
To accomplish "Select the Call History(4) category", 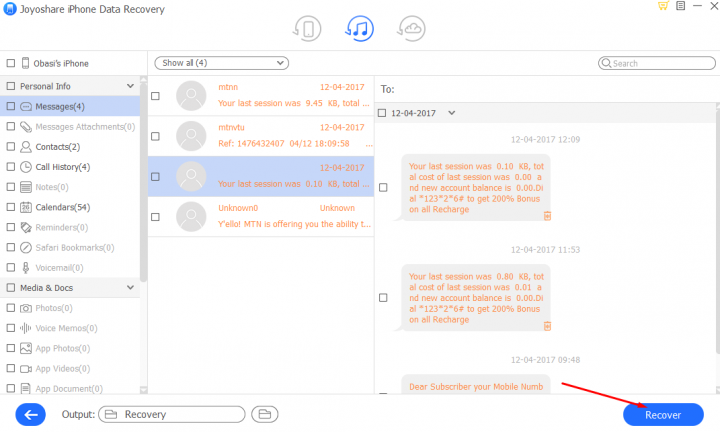I will point(70,167).
